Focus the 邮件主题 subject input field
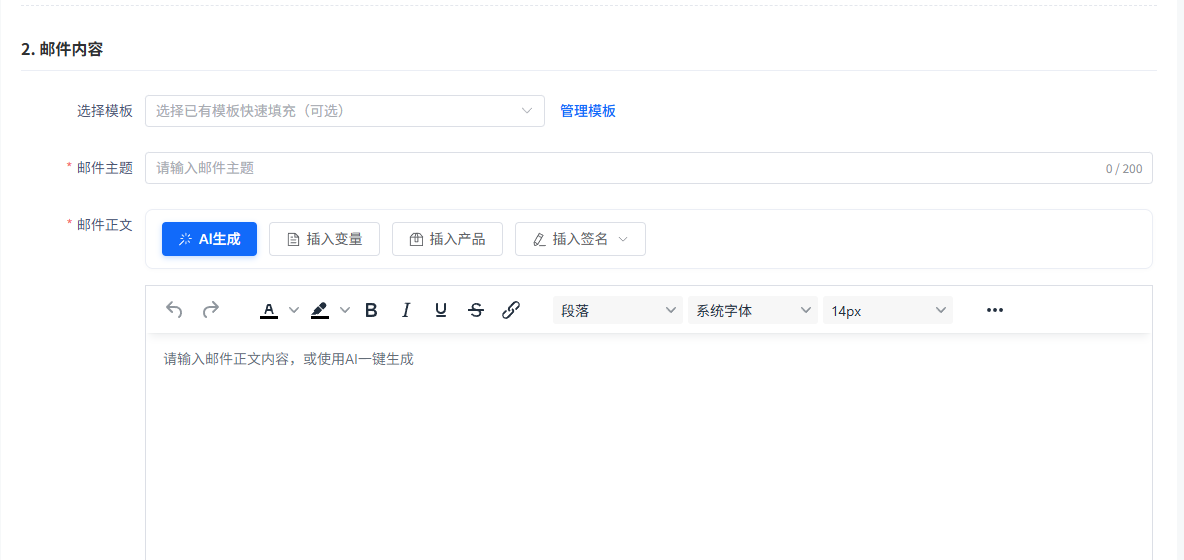Screen dimensions: 1184x560 (620, 168)
